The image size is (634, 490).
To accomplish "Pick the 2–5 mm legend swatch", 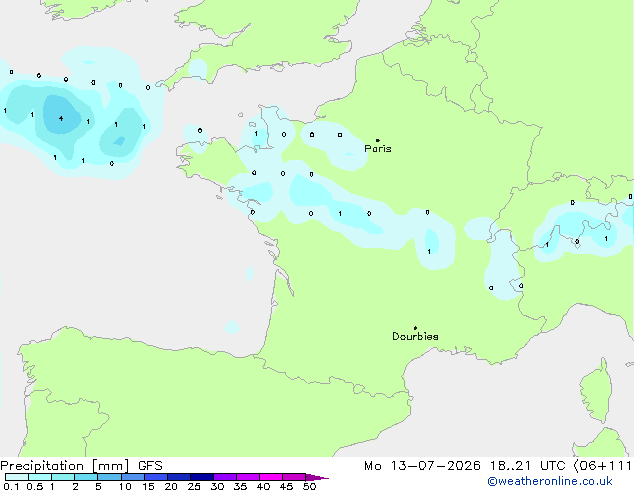I will coord(86,477).
